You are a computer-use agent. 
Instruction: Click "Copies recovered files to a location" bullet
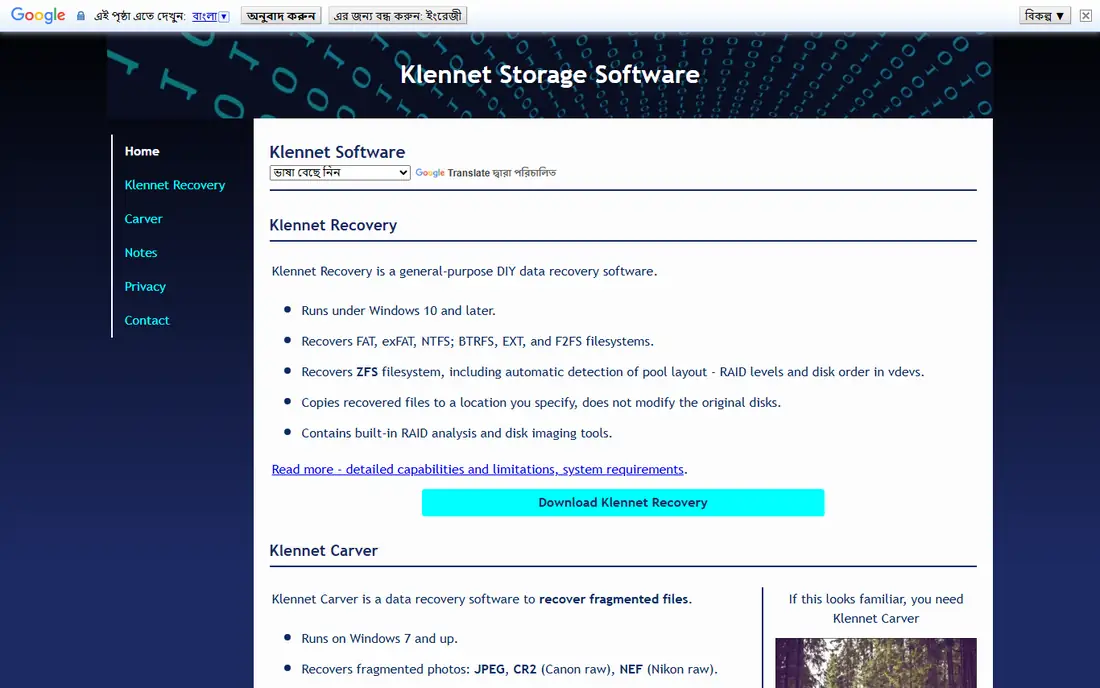point(541,403)
